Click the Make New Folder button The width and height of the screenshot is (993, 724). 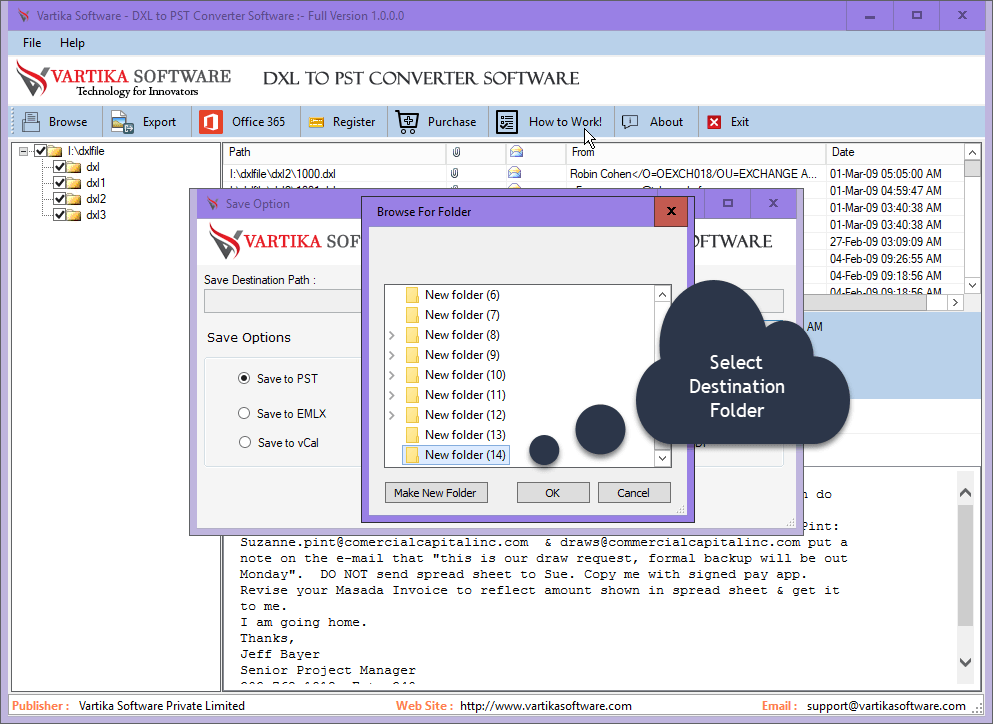436,493
